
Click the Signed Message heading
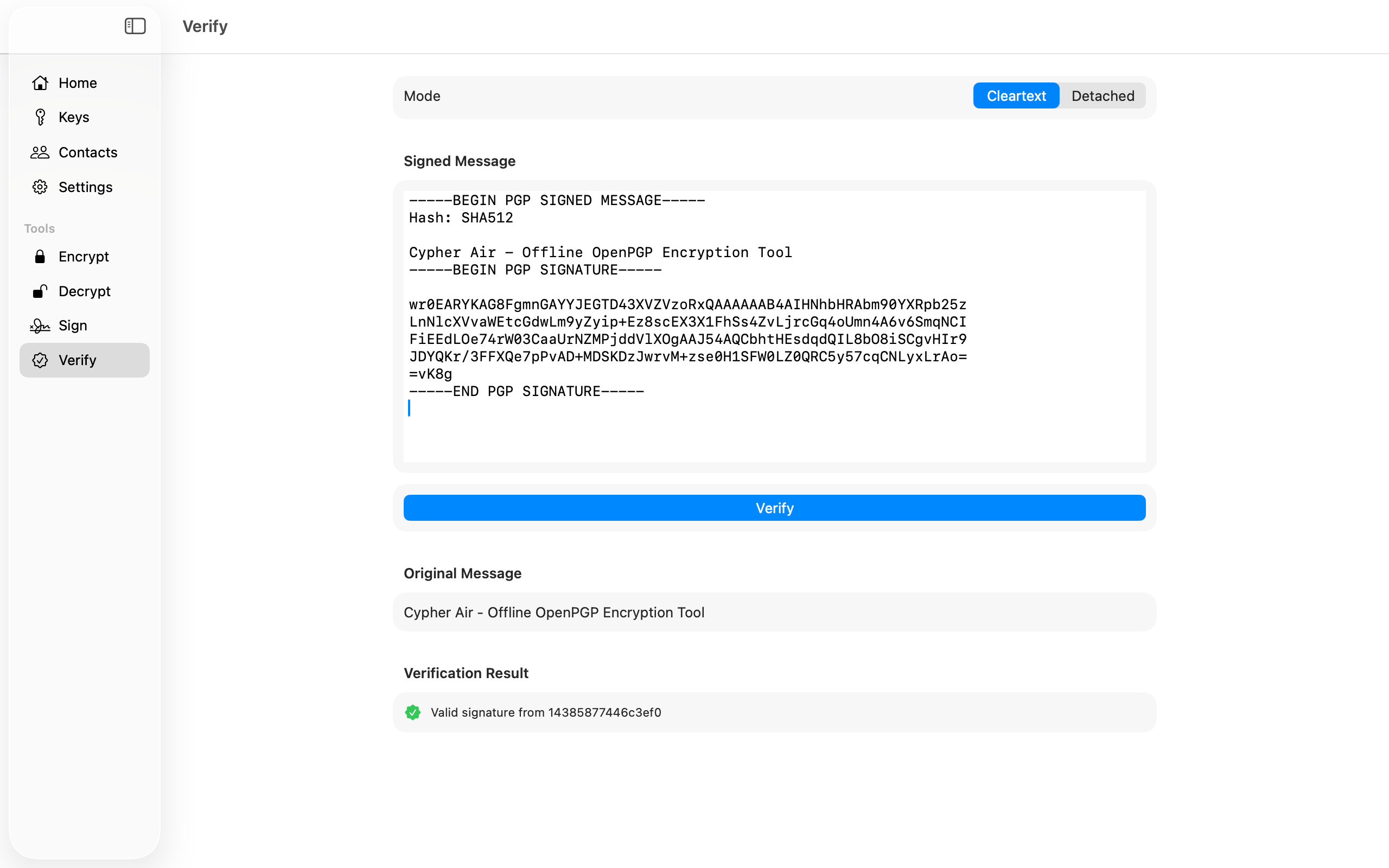tap(459, 161)
